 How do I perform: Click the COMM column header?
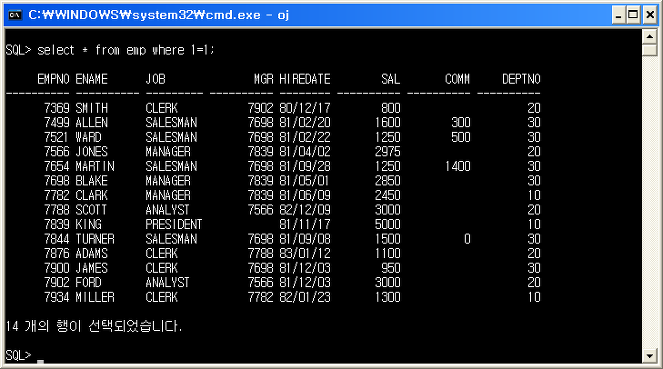click(x=457, y=79)
